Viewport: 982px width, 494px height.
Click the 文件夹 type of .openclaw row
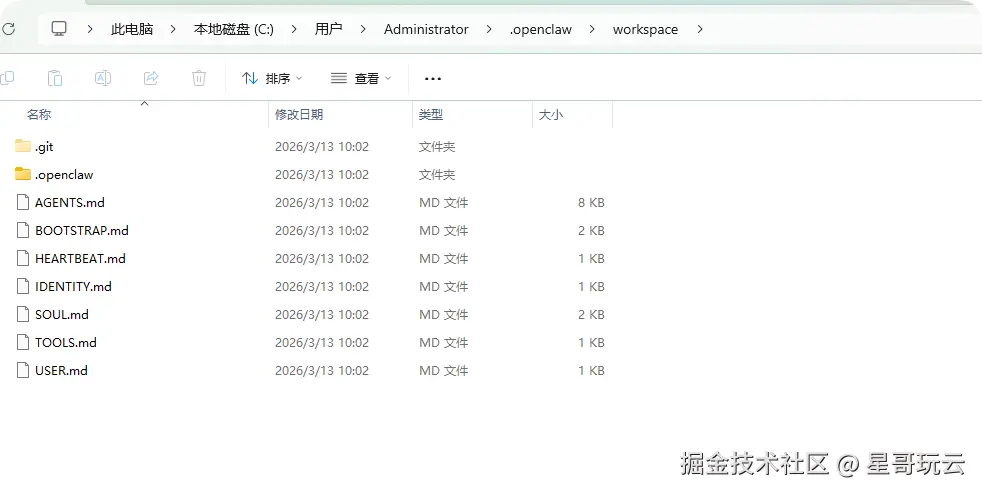(x=437, y=175)
